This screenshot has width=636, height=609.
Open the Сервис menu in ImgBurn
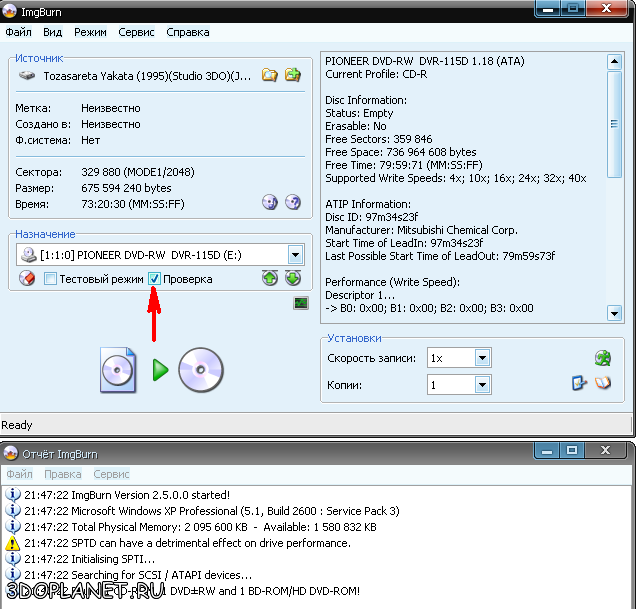pos(136,32)
